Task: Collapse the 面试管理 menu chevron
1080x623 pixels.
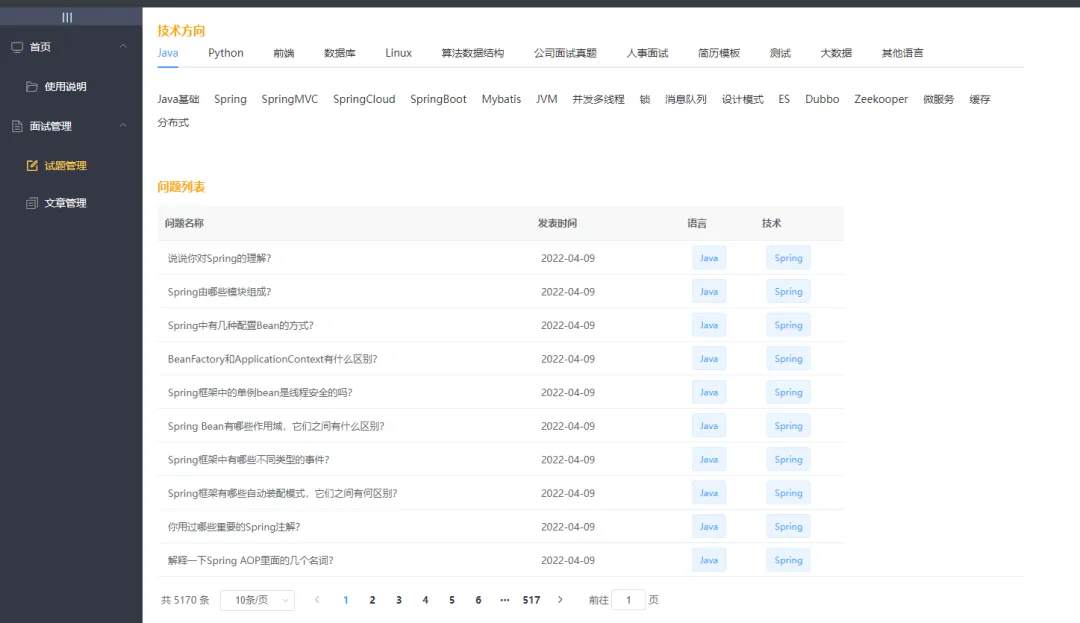Action: point(123,126)
